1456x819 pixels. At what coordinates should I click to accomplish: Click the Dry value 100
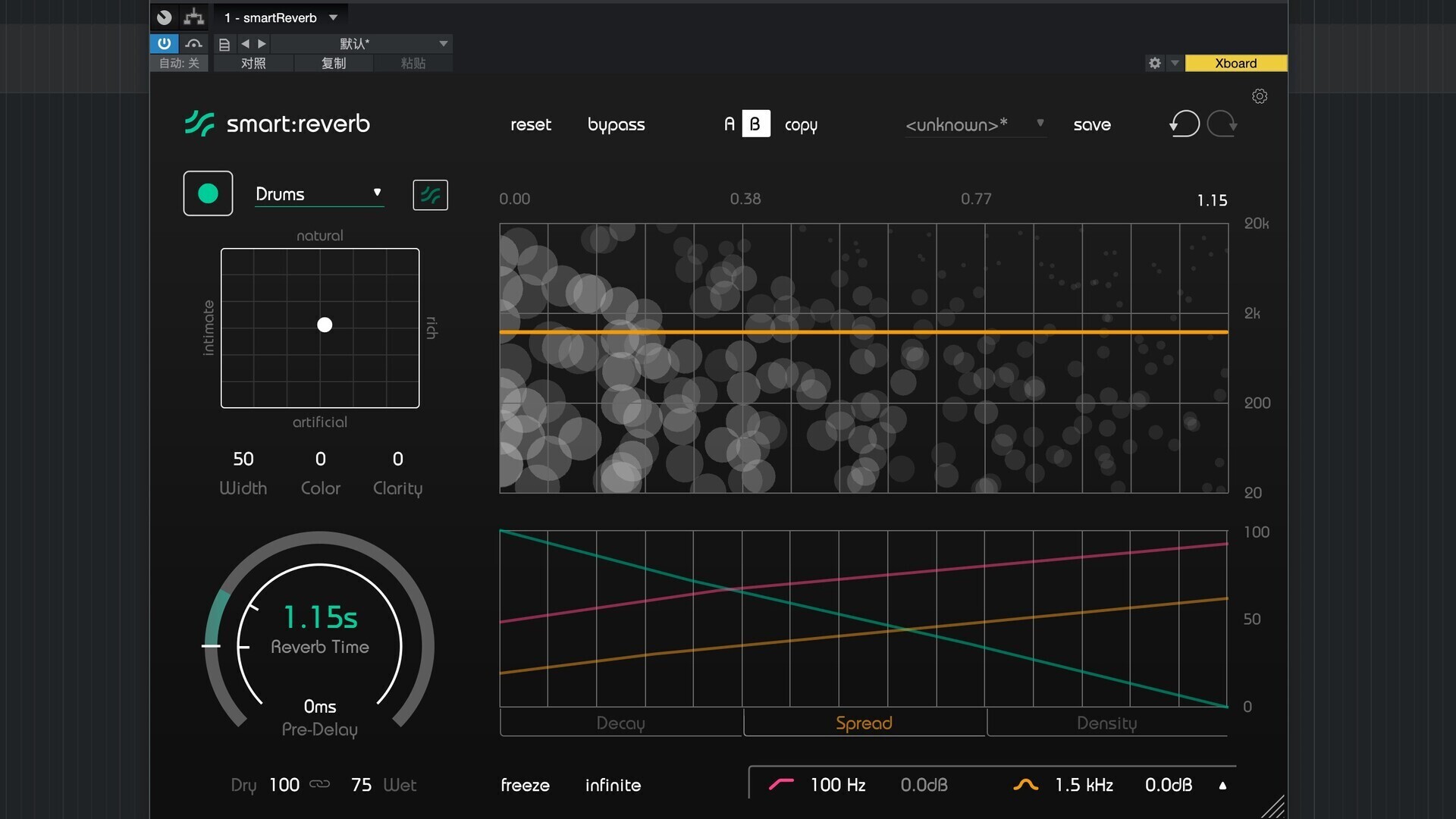click(284, 785)
